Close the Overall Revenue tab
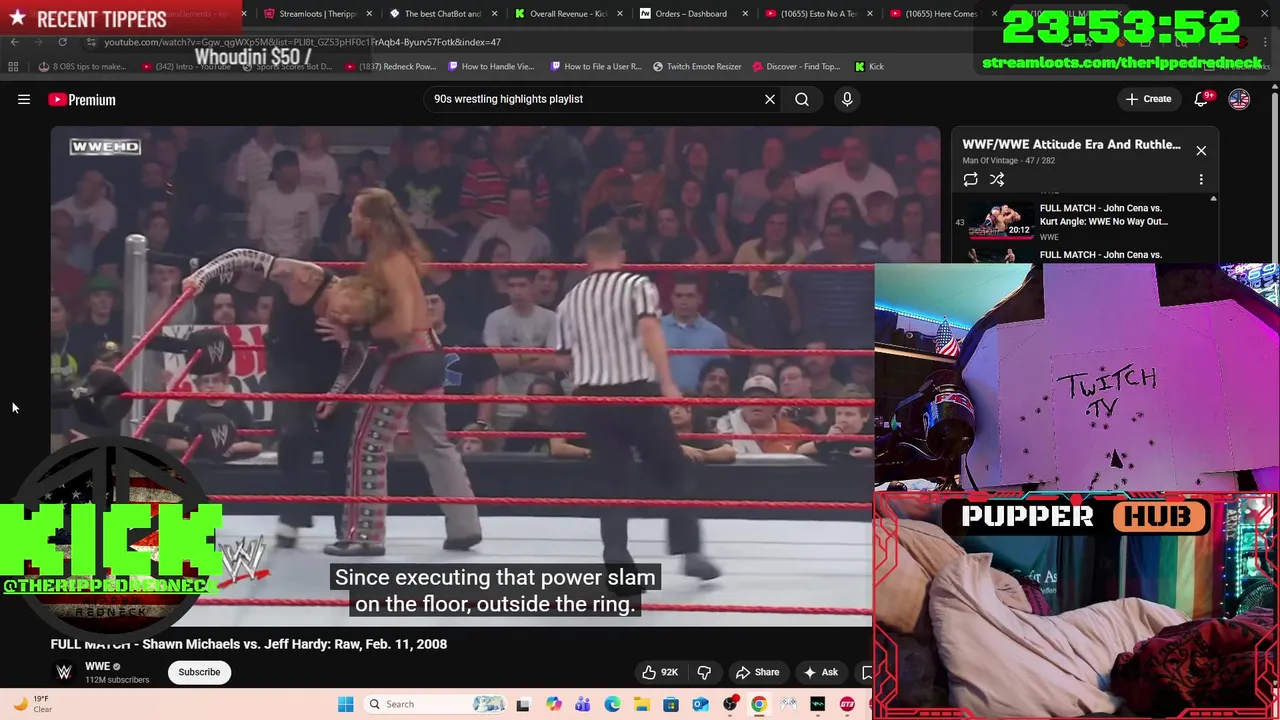The image size is (1280, 720). [620, 14]
